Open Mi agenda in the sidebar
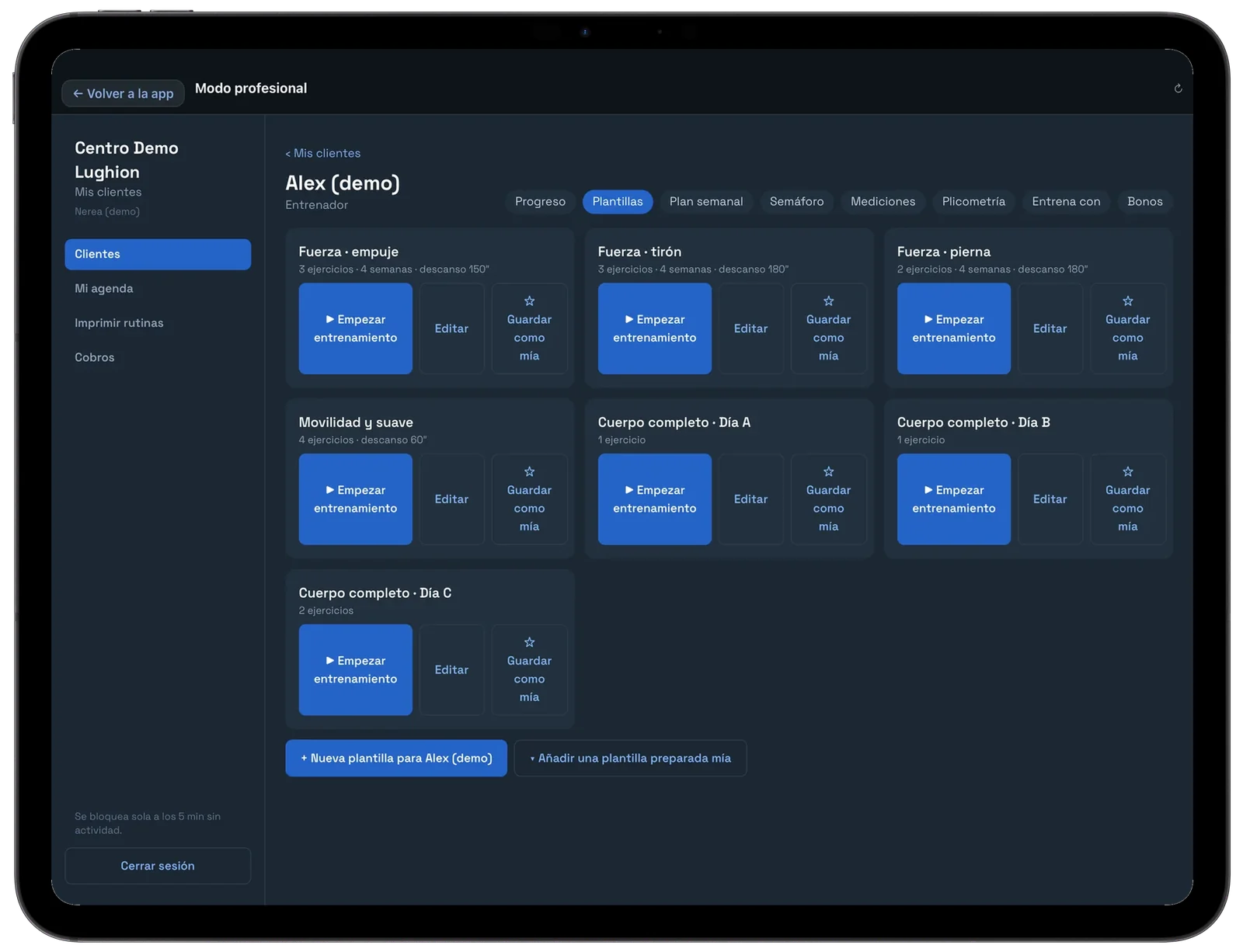The width and height of the screenshot is (1243, 952). [x=158, y=289]
